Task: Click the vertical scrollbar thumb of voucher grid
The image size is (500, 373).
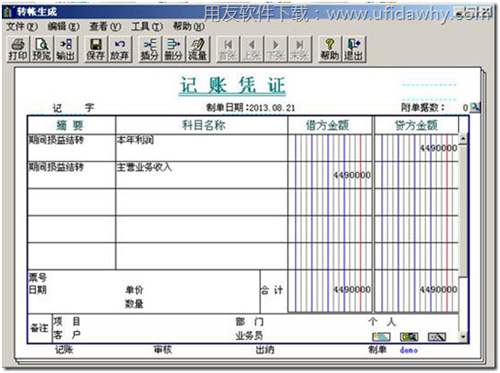Action: click(x=463, y=210)
